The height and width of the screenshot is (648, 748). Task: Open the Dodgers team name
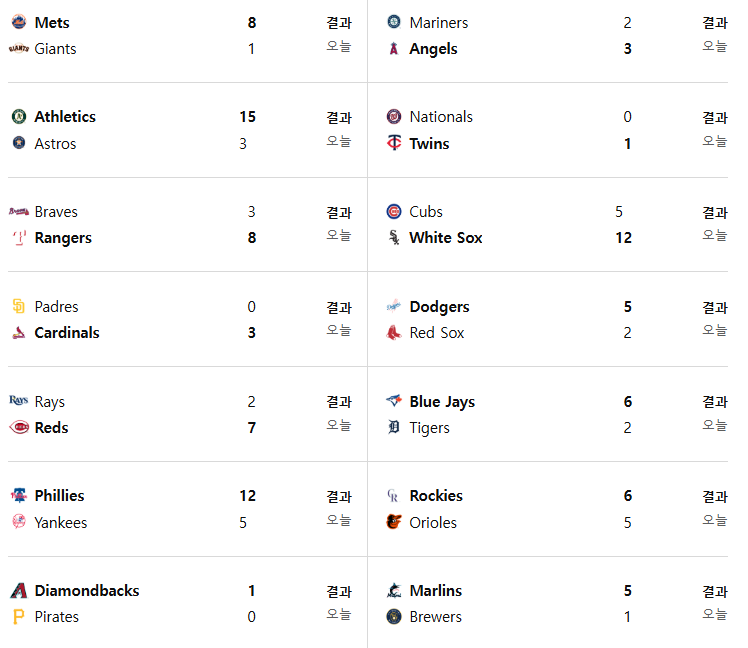[439, 307]
